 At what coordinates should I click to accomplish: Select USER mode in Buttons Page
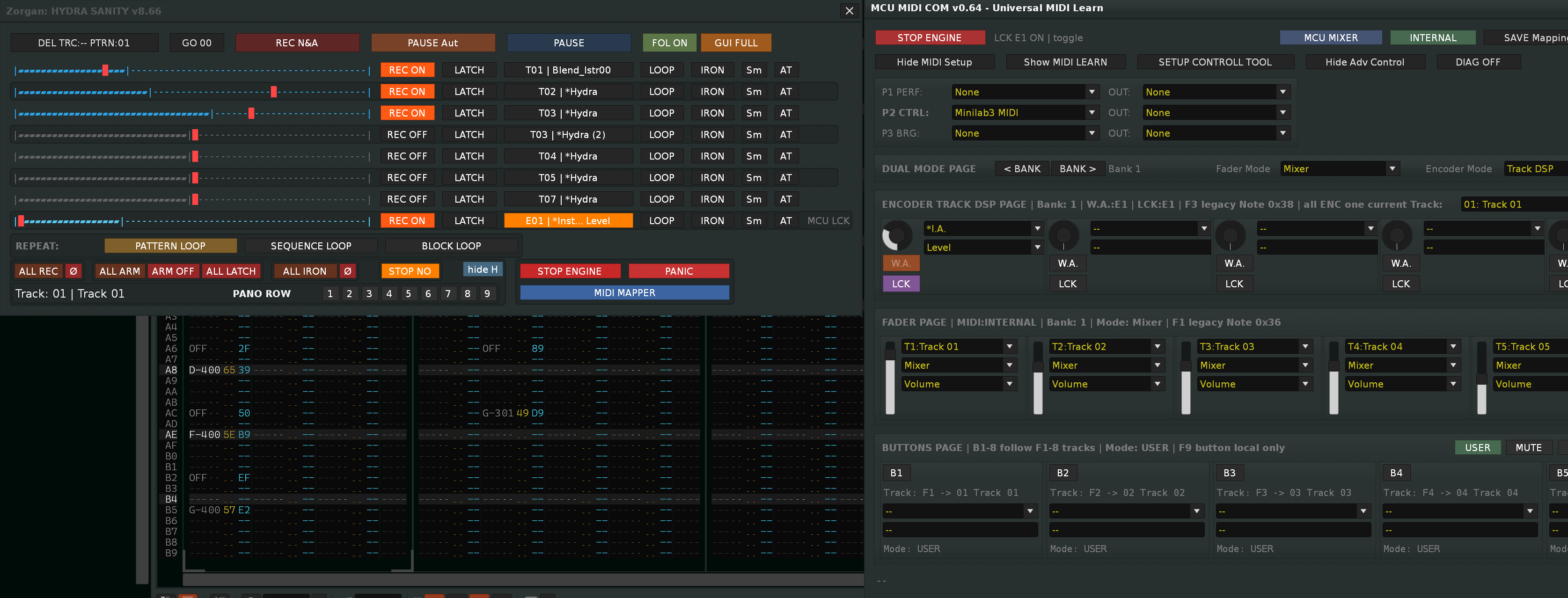tap(1477, 448)
